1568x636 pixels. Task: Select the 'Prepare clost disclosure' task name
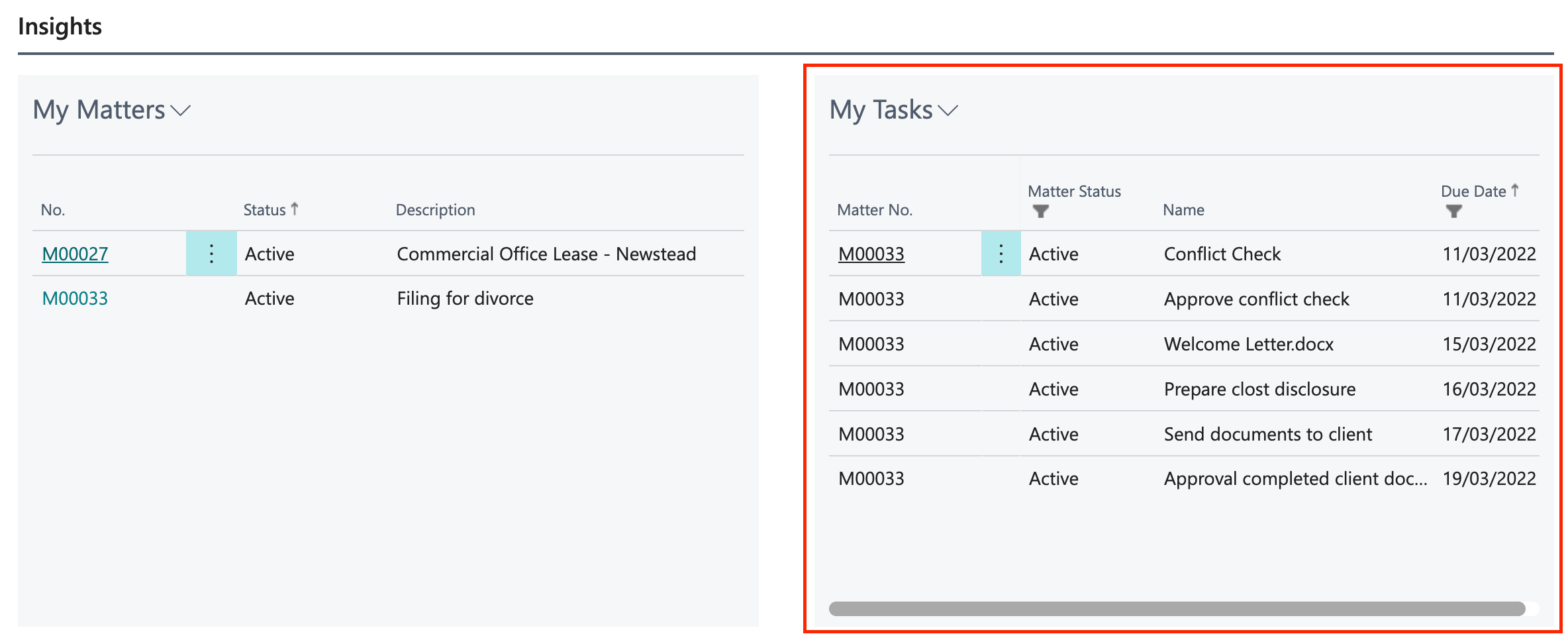tap(1259, 389)
